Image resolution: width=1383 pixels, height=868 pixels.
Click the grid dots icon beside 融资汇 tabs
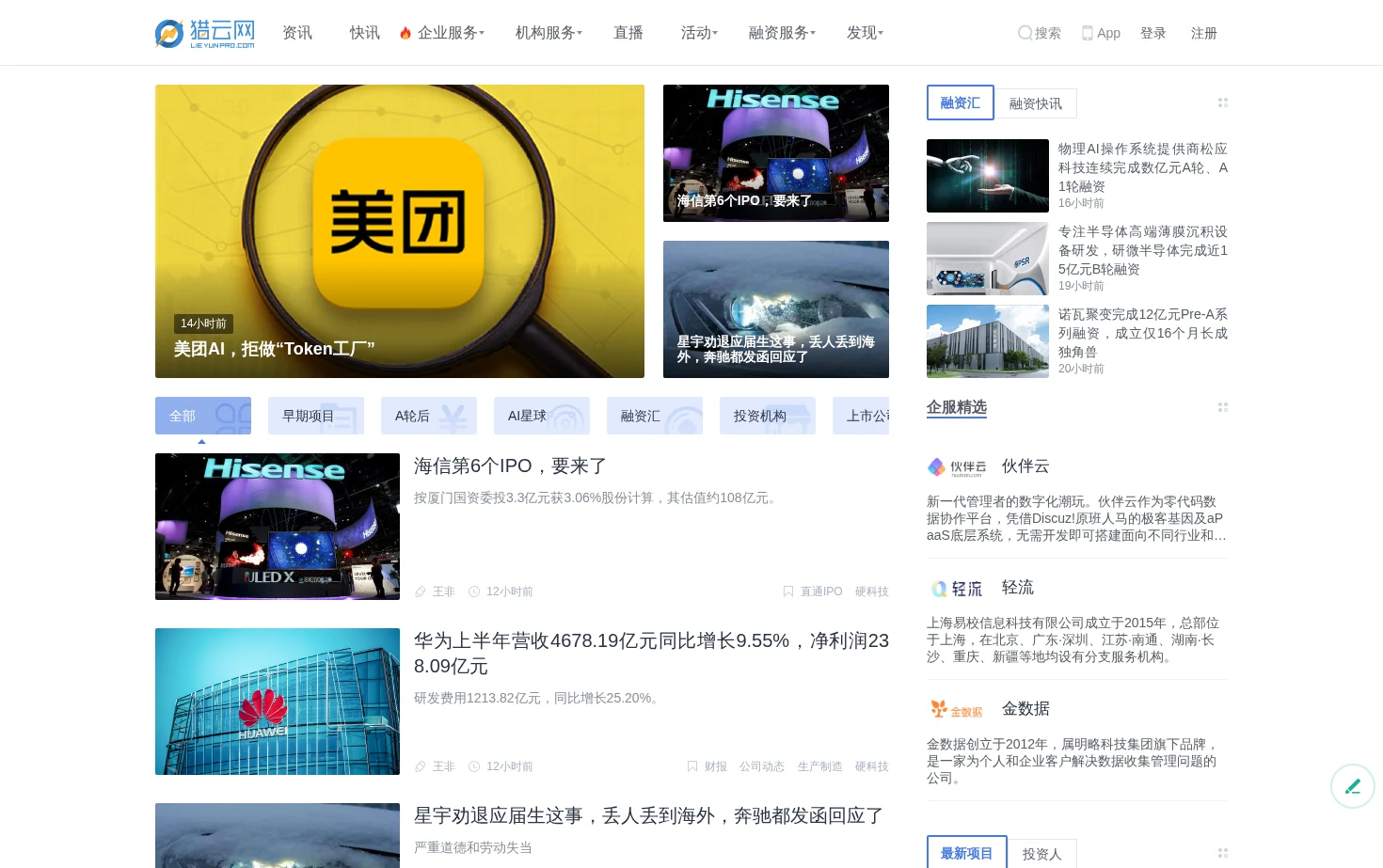pos(1223,103)
